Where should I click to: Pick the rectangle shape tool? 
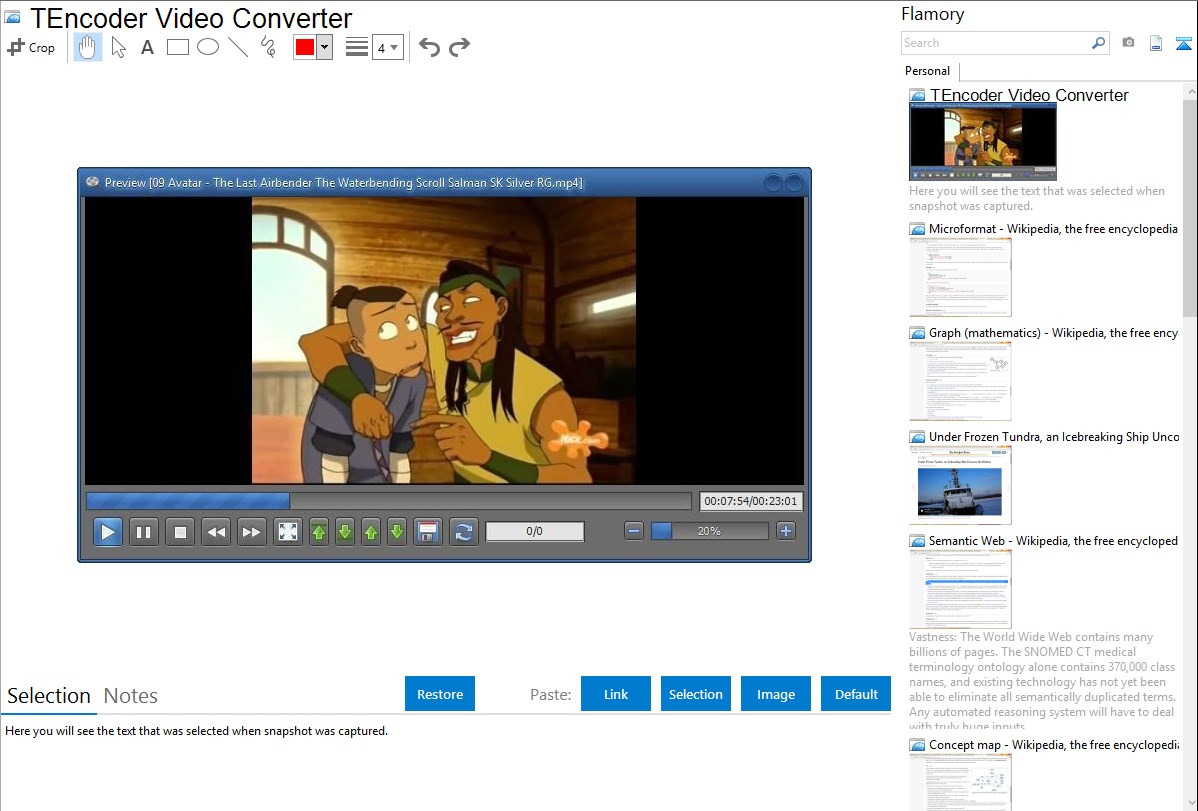click(x=178, y=47)
